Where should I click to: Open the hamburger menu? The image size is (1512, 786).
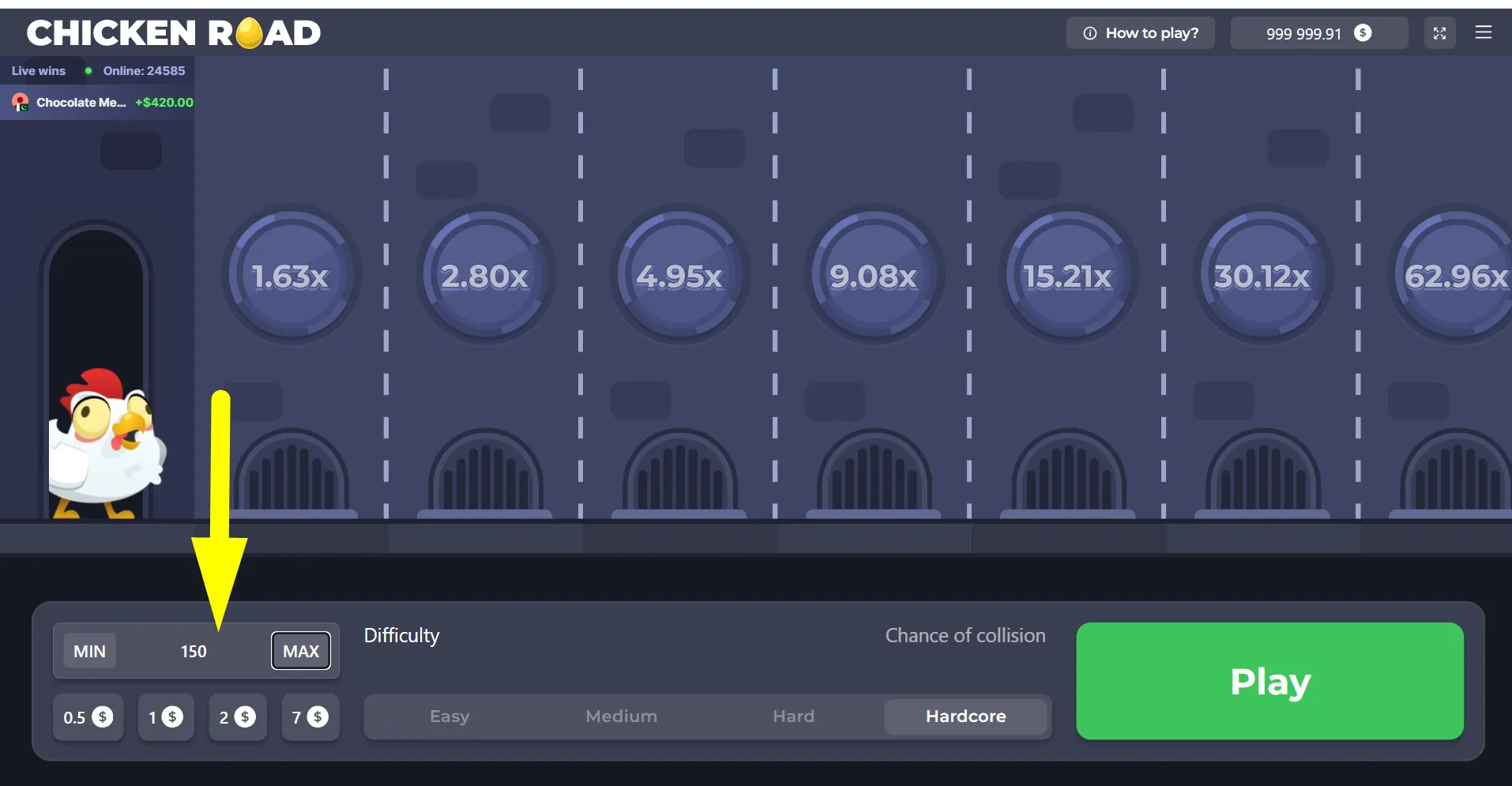[x=1483, y=32]
